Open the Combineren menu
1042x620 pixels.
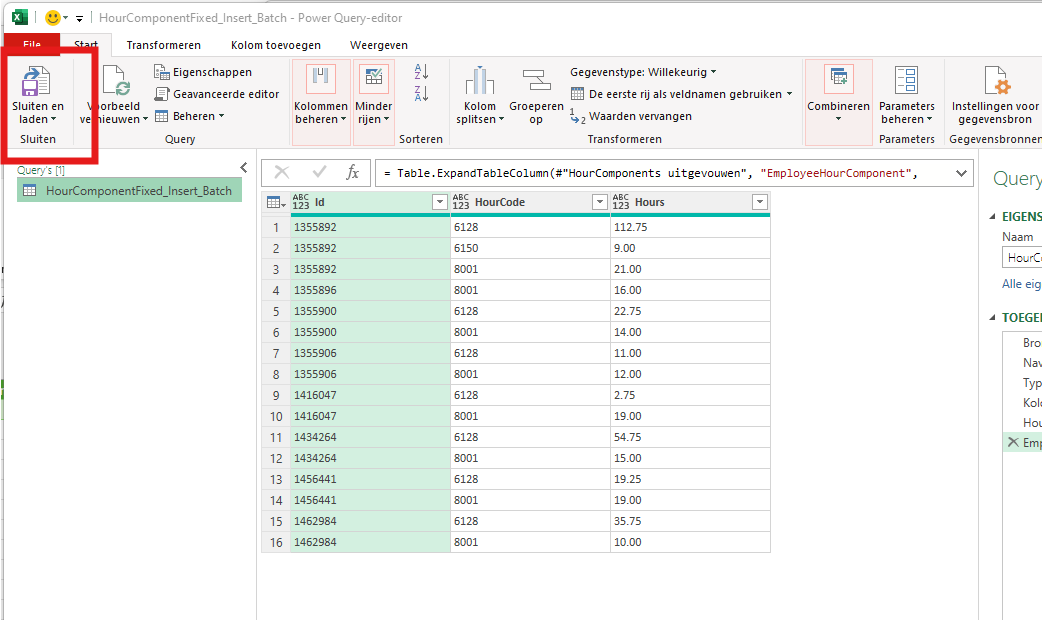(x=838, y=91)
